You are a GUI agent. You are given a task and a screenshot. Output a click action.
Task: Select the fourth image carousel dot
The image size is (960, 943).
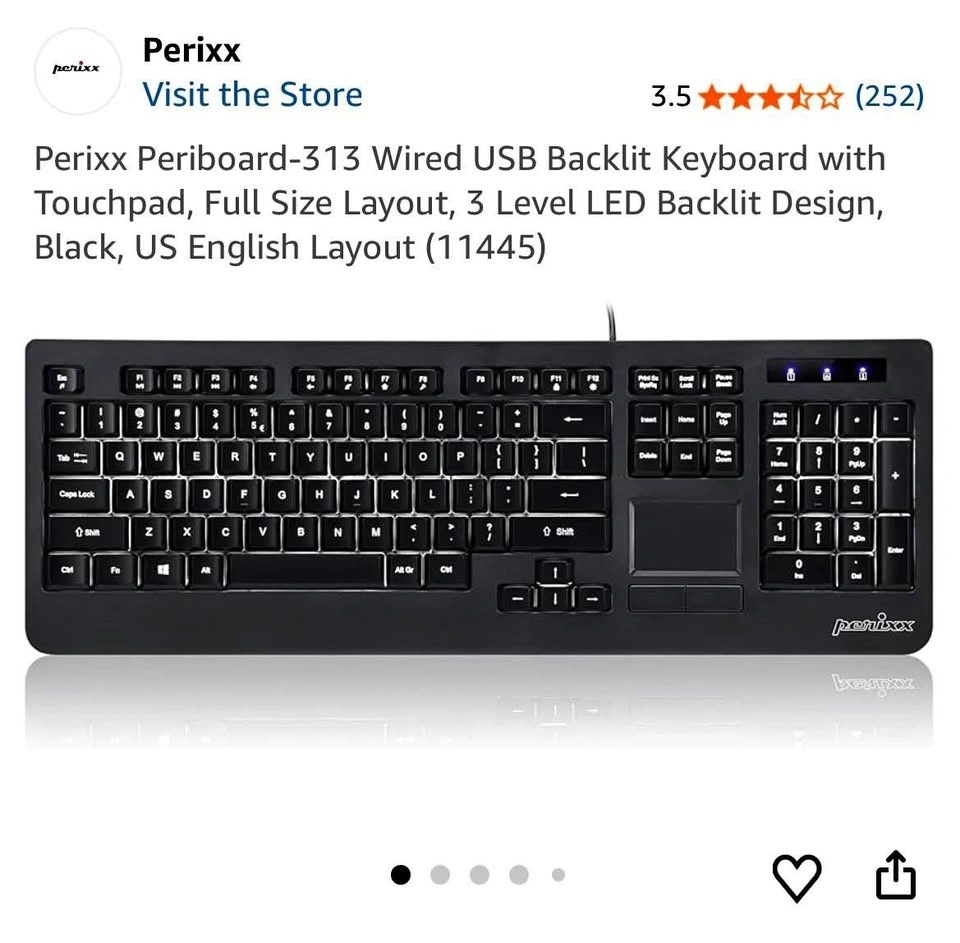[519, 874]
